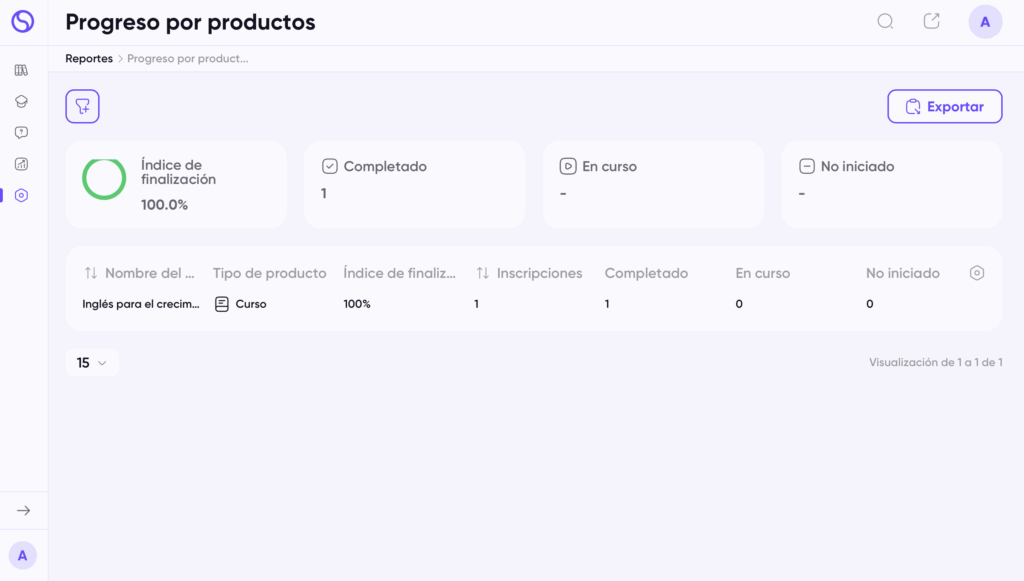The image size is (1024, 581).
Task: Select the hexagon settings sidebar icon
Action: [x=22, y=195]
